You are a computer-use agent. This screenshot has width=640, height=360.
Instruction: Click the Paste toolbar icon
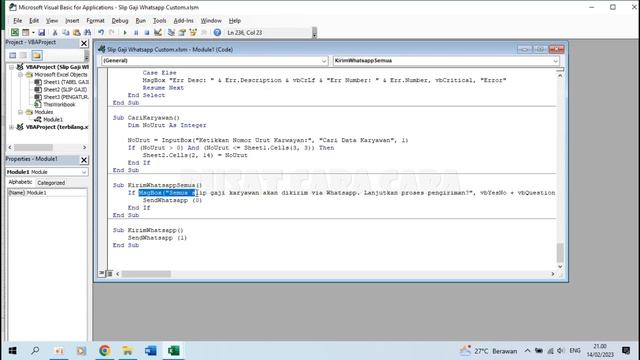[x=76, y=32]
